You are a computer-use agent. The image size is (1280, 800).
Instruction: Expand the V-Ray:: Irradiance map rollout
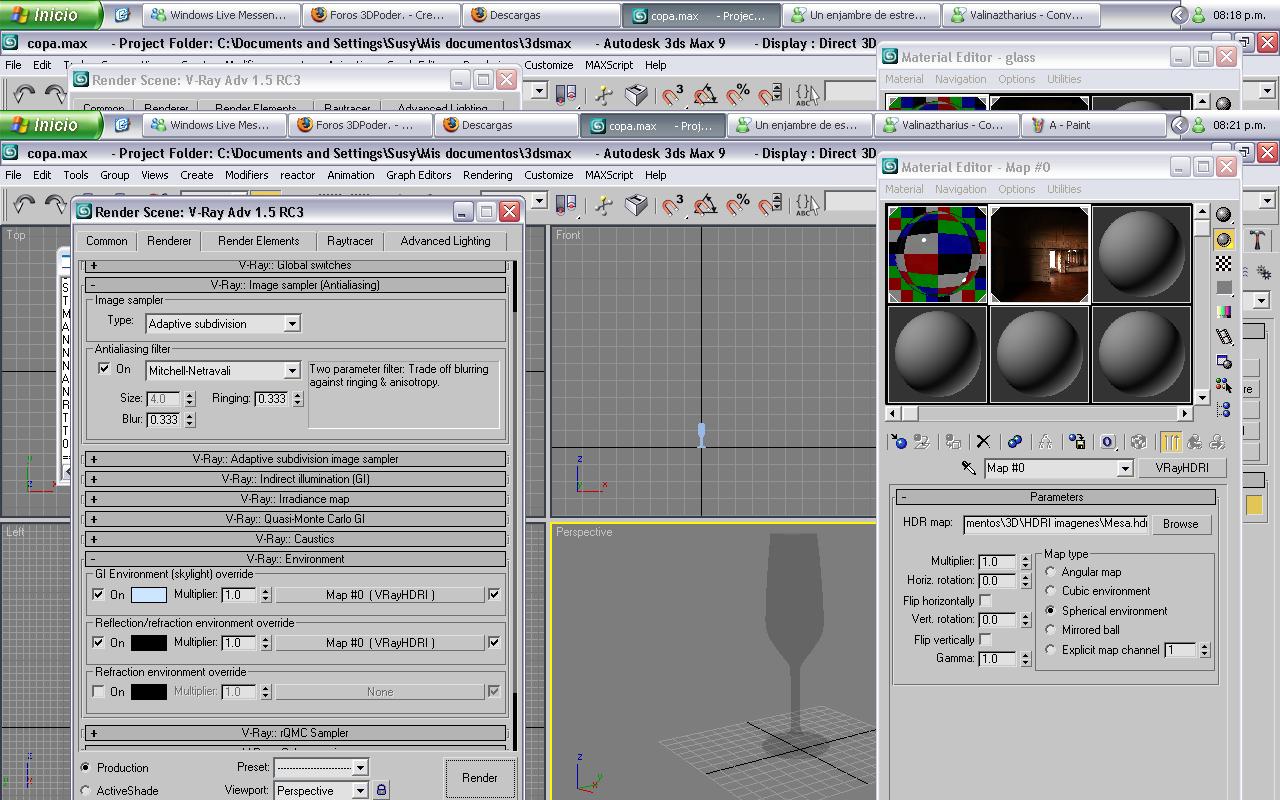[x=295, y=499]
